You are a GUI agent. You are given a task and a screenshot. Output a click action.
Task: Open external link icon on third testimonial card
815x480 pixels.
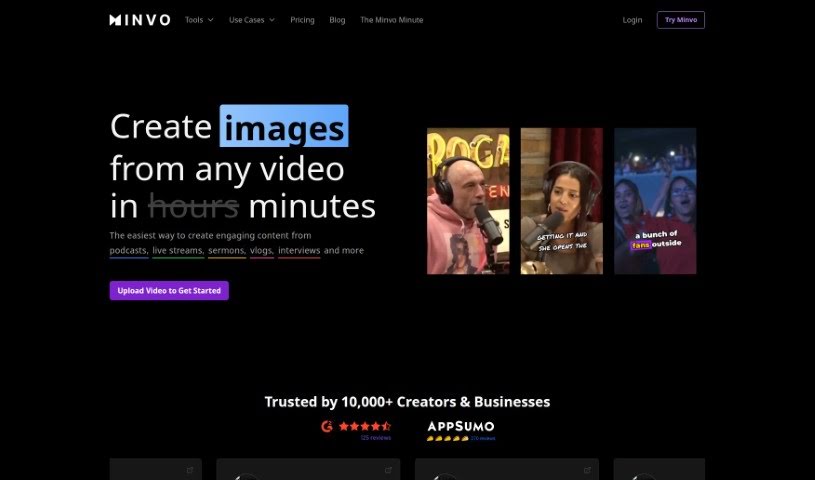(x=587, y=469)
